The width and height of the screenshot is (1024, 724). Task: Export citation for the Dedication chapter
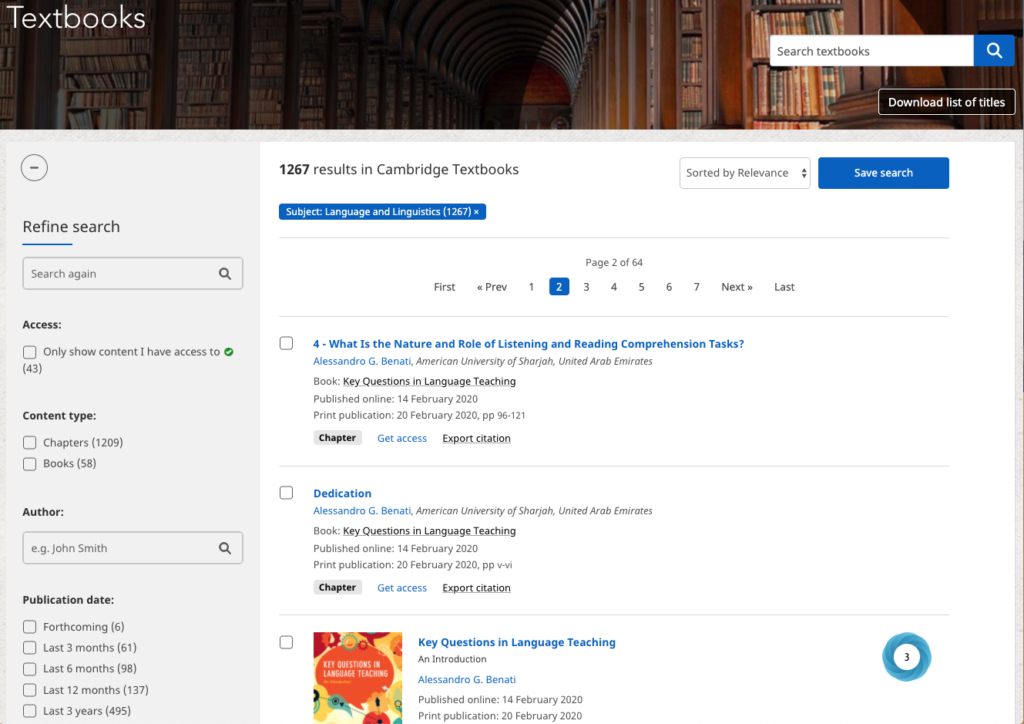point(476,588)
